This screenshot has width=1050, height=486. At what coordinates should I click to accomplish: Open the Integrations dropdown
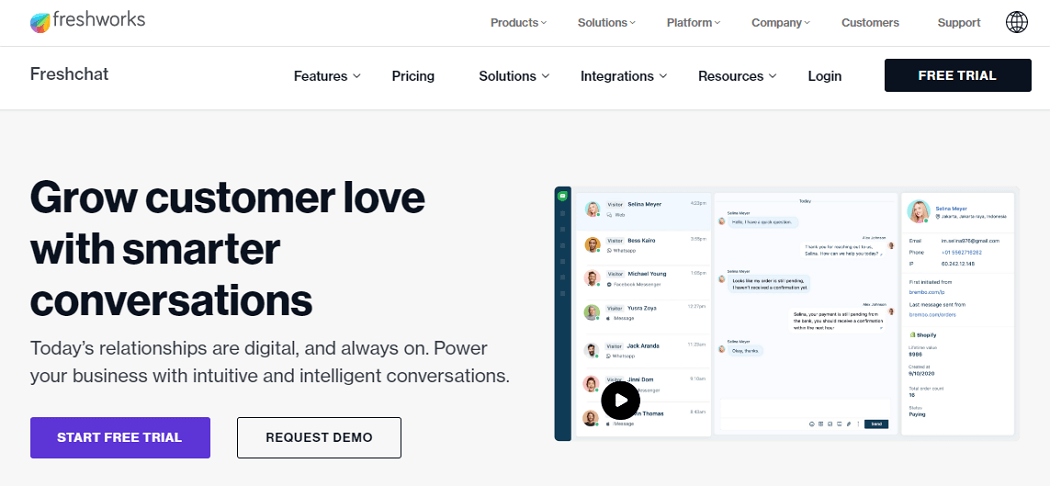(623, 76)
